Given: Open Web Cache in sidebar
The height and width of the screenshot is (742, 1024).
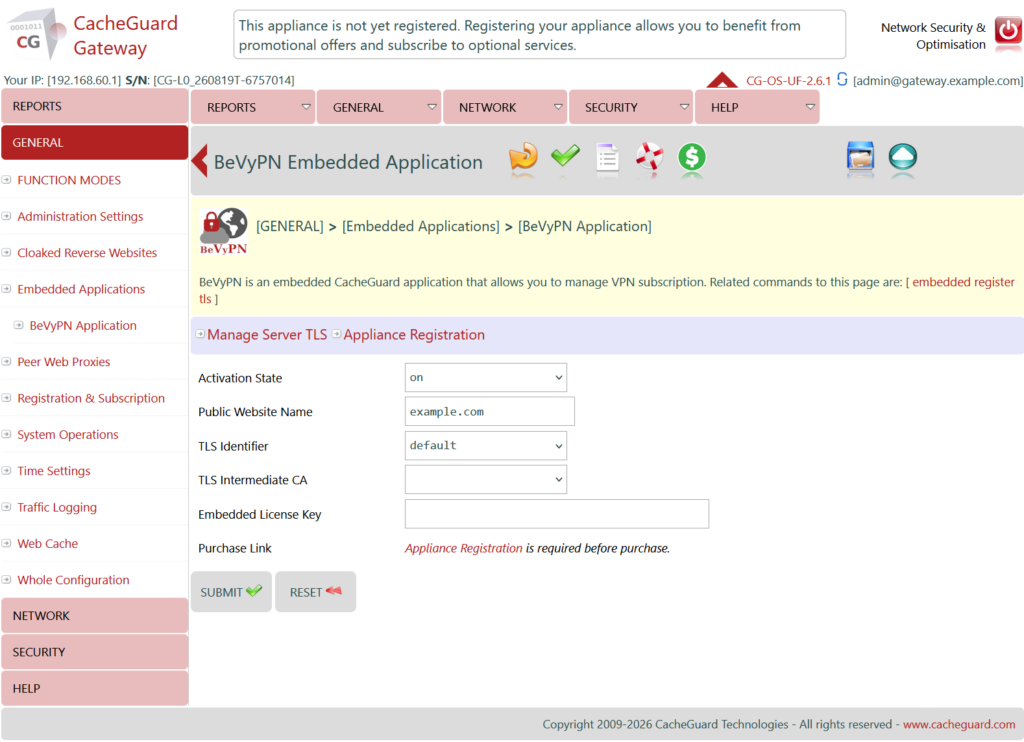Looking at the screenshot, I should coord(48,543).
